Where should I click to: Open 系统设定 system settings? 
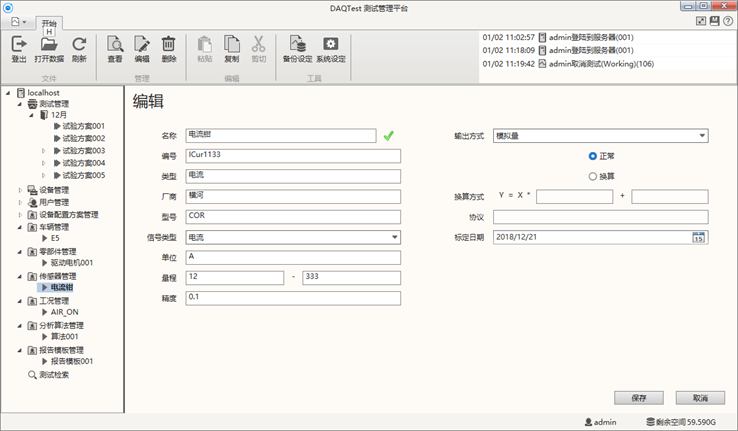pos(331,45)
